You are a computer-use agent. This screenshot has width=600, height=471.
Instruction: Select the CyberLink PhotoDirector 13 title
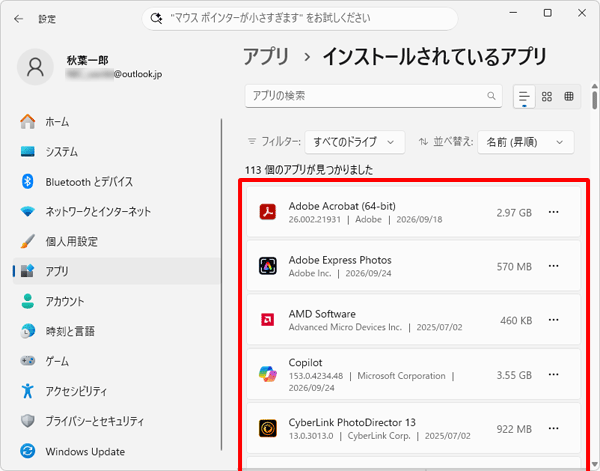pyautogui.click(x=352, y=422)
